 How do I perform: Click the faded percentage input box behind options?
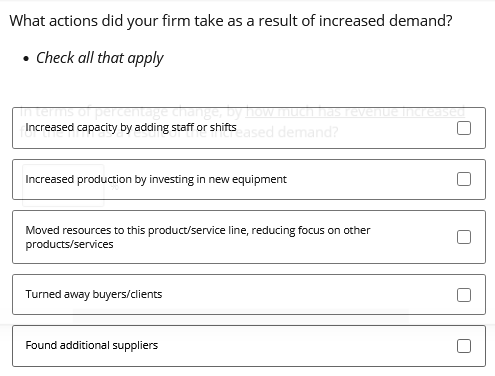(x=63, y=185)
